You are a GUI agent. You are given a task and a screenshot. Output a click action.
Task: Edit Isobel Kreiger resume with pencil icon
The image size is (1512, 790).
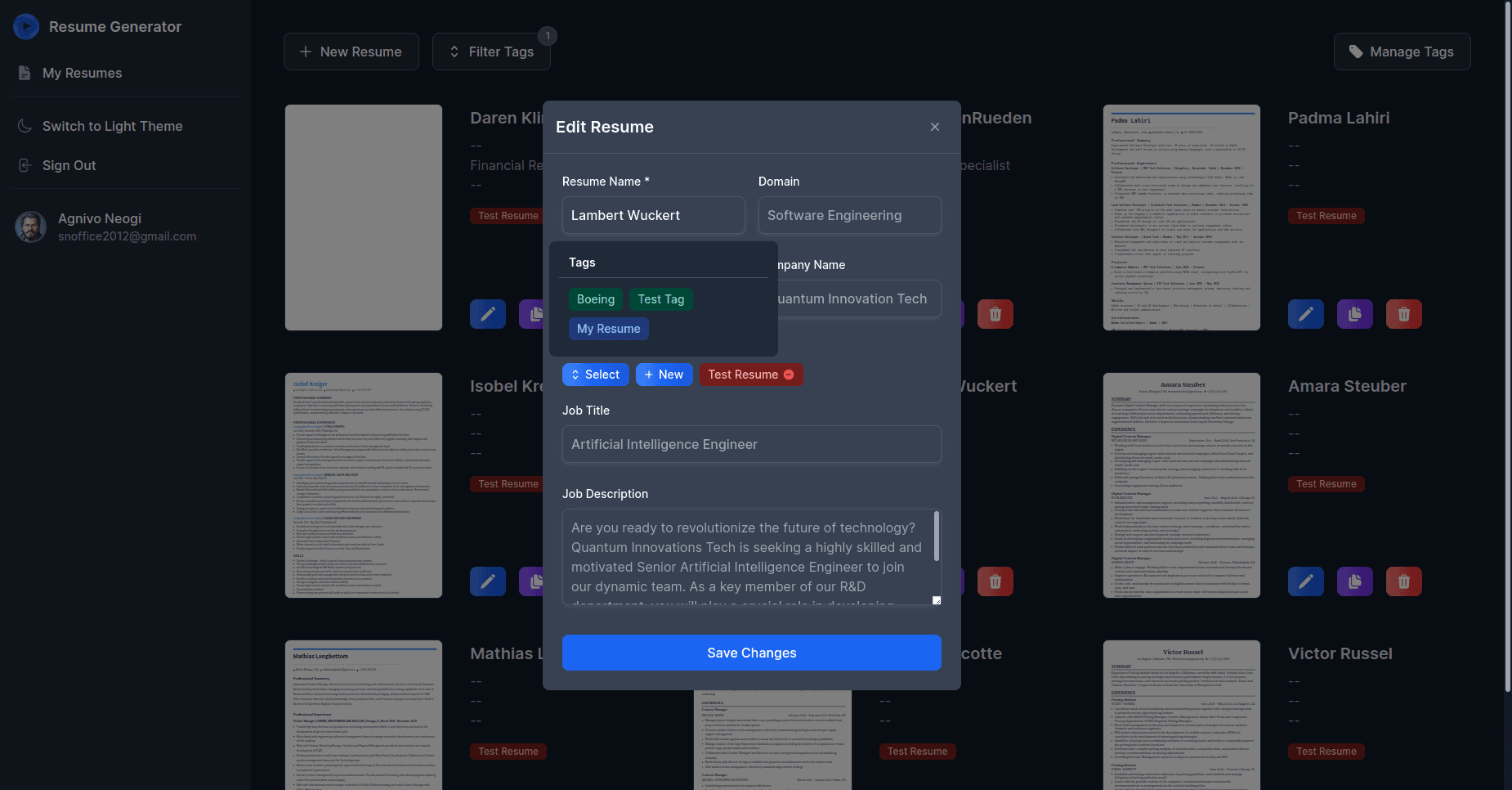pos(488,581)
